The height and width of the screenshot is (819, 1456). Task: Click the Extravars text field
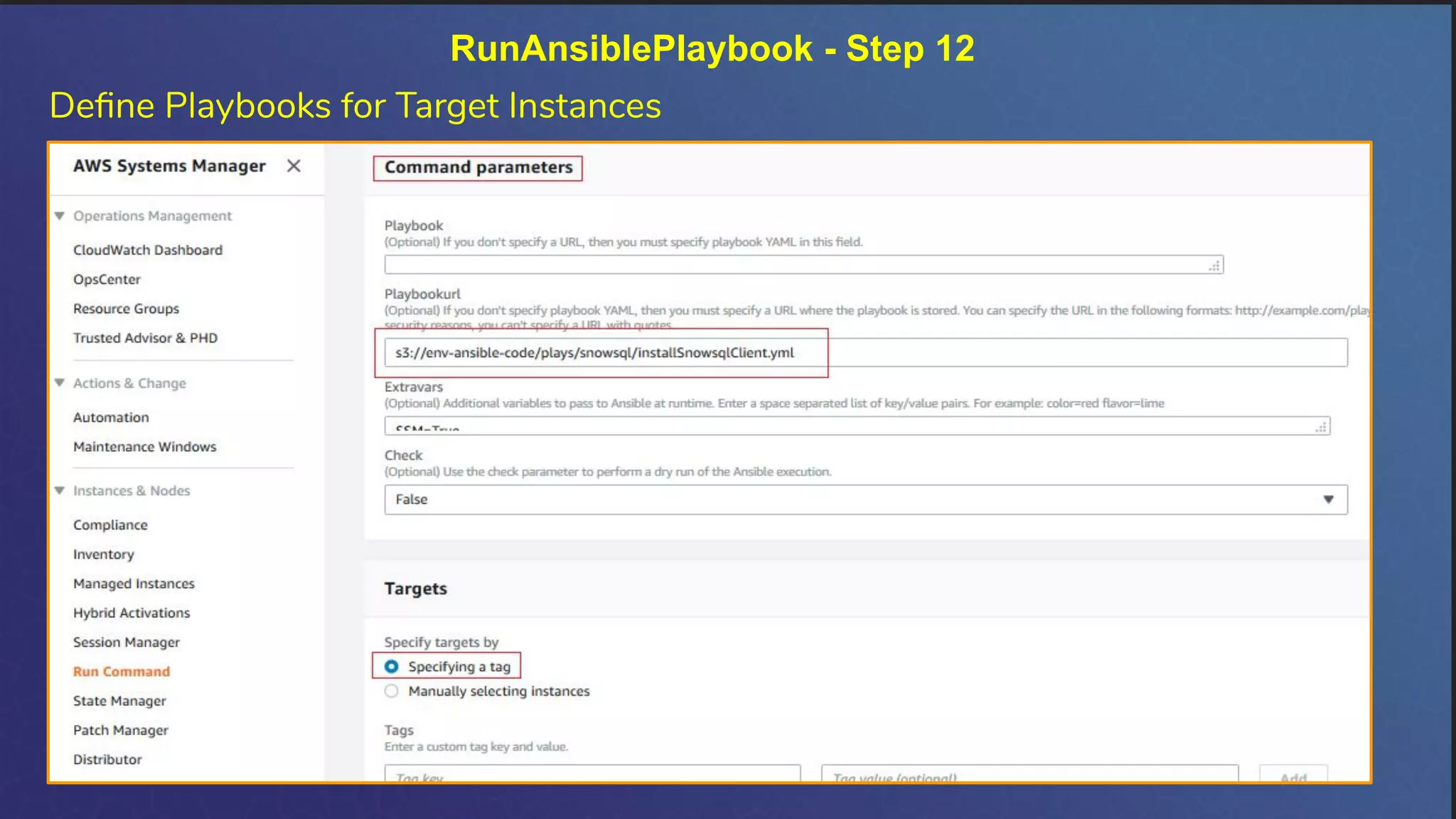tap(857, 426)
